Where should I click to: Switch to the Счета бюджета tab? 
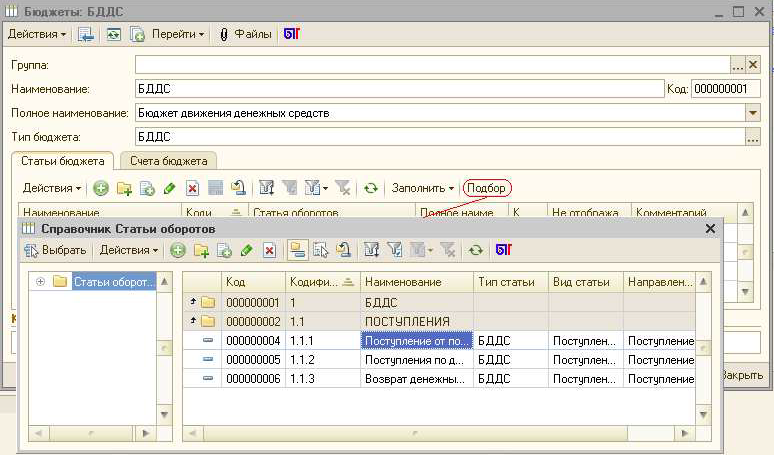click(x=168, y=161)
